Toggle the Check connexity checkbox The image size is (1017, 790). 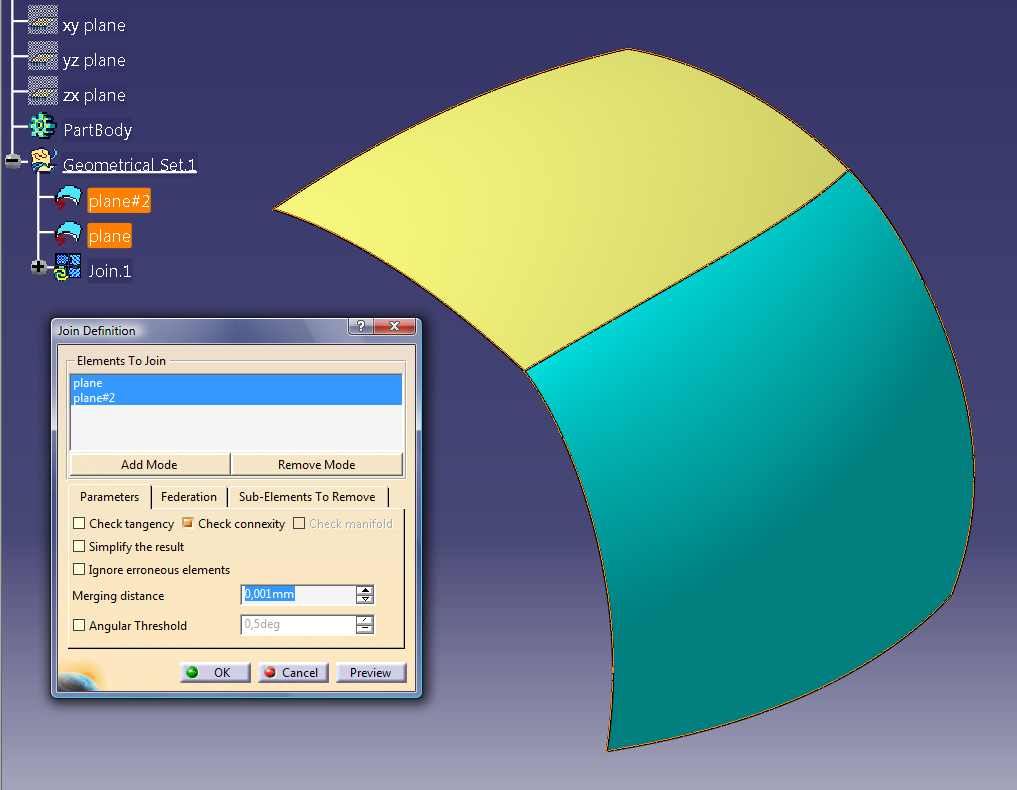click(188, 523)
